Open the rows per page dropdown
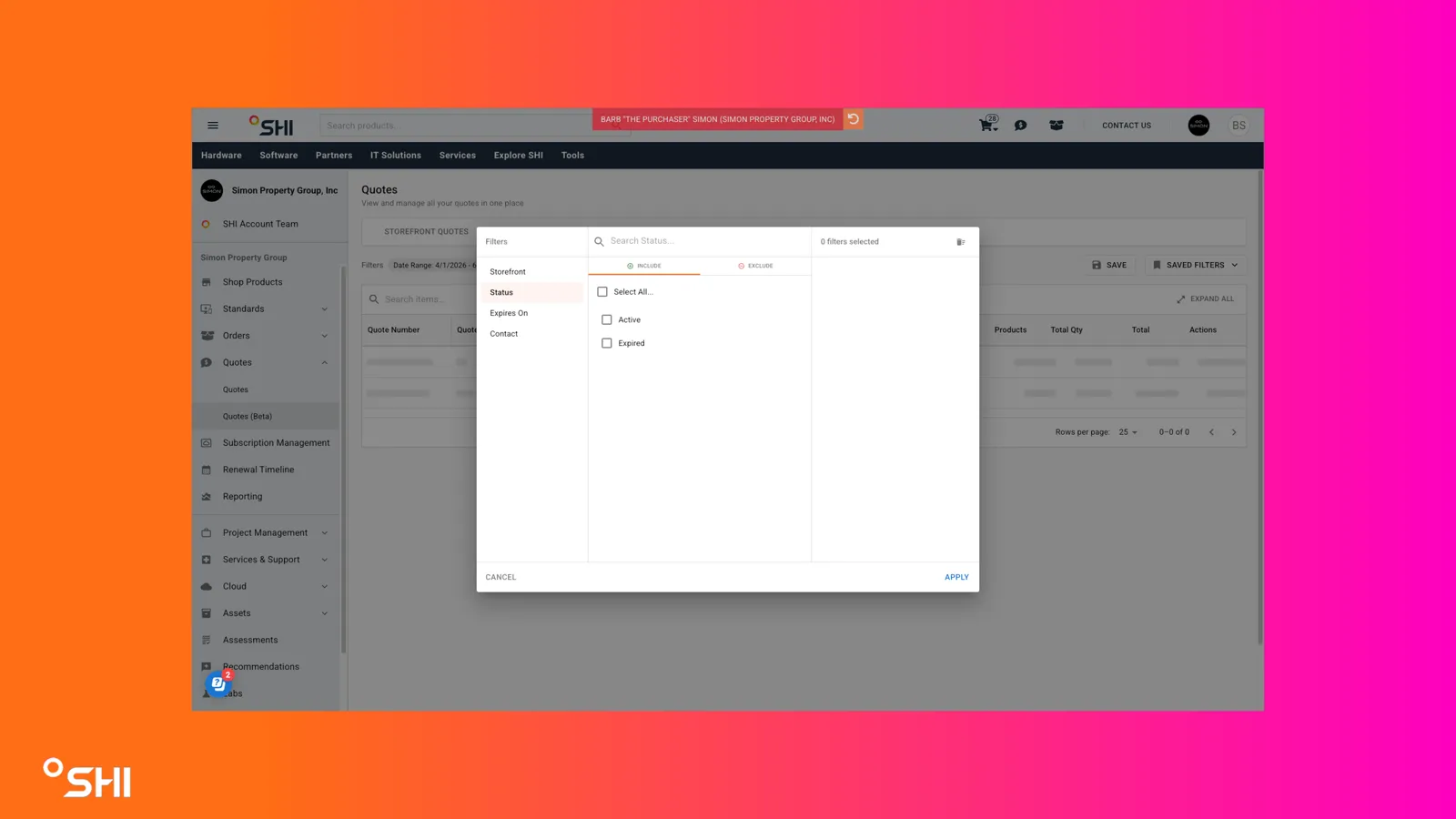 tap(1128, 432)
